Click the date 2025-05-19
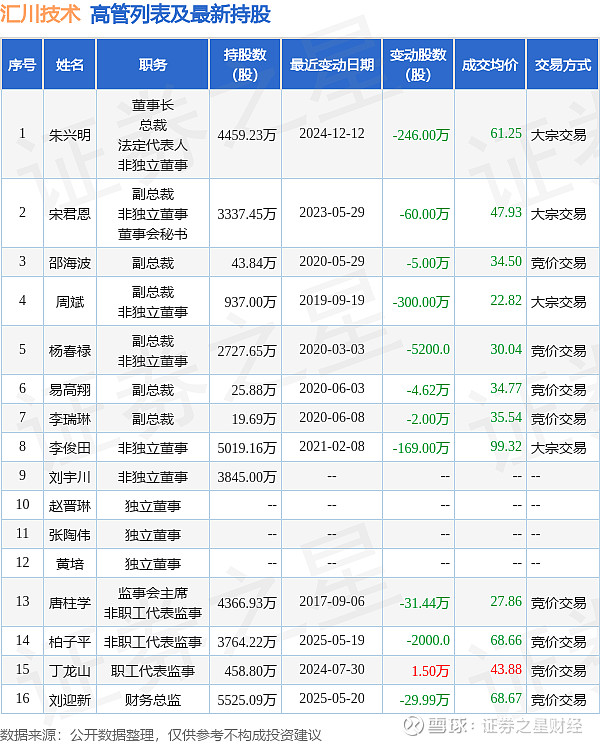The image size is (600, 744). coord(332,641)
